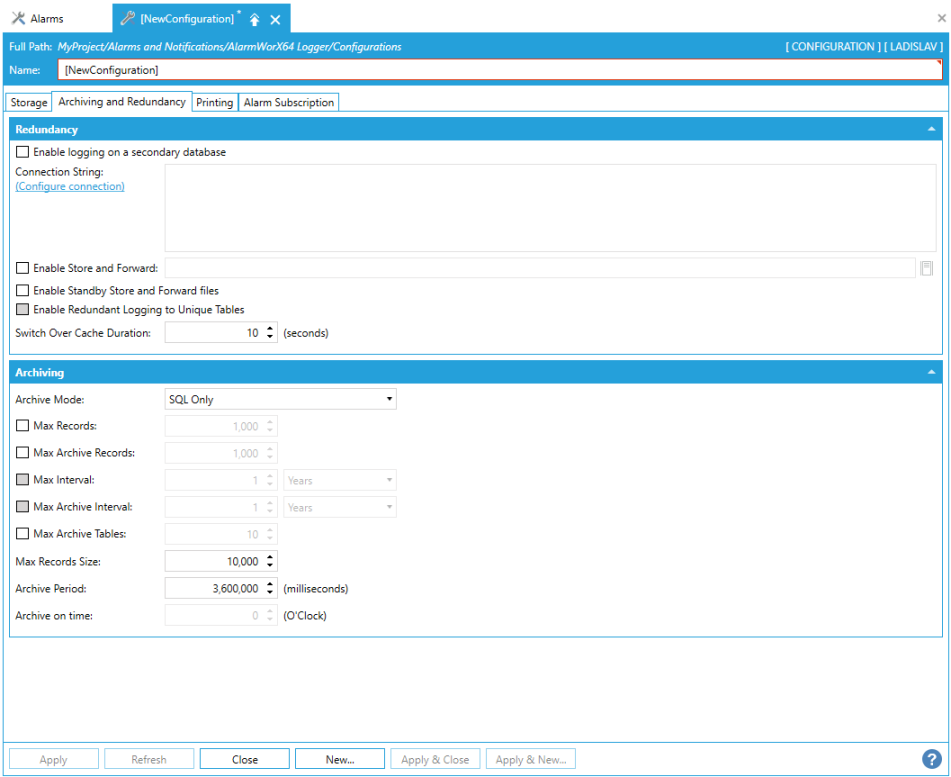Click the Alarms wrench icon tab
951x777 pixels.
(x=18, y=19)
